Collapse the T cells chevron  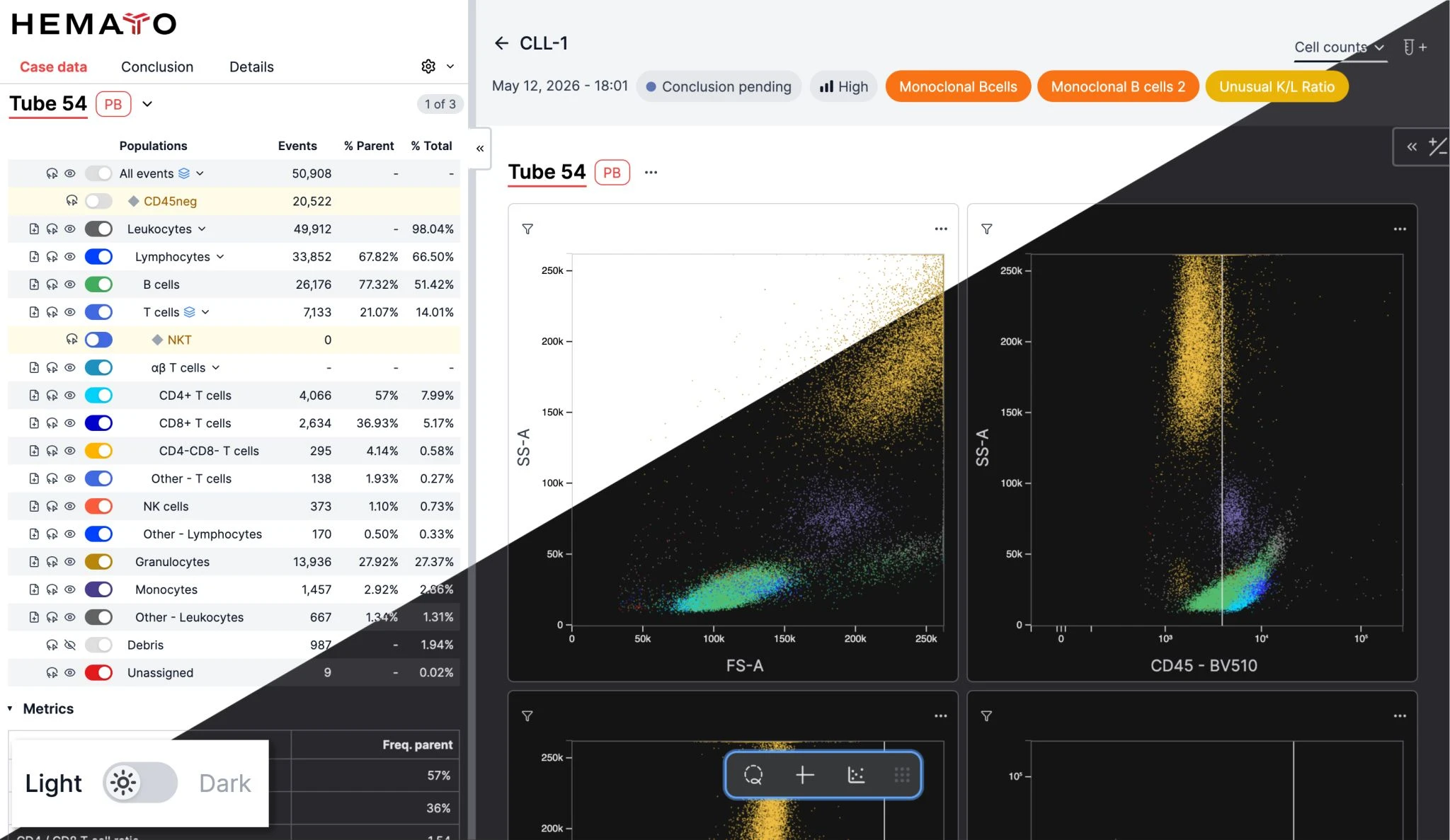pyautogui.click(x=205, y=312)
